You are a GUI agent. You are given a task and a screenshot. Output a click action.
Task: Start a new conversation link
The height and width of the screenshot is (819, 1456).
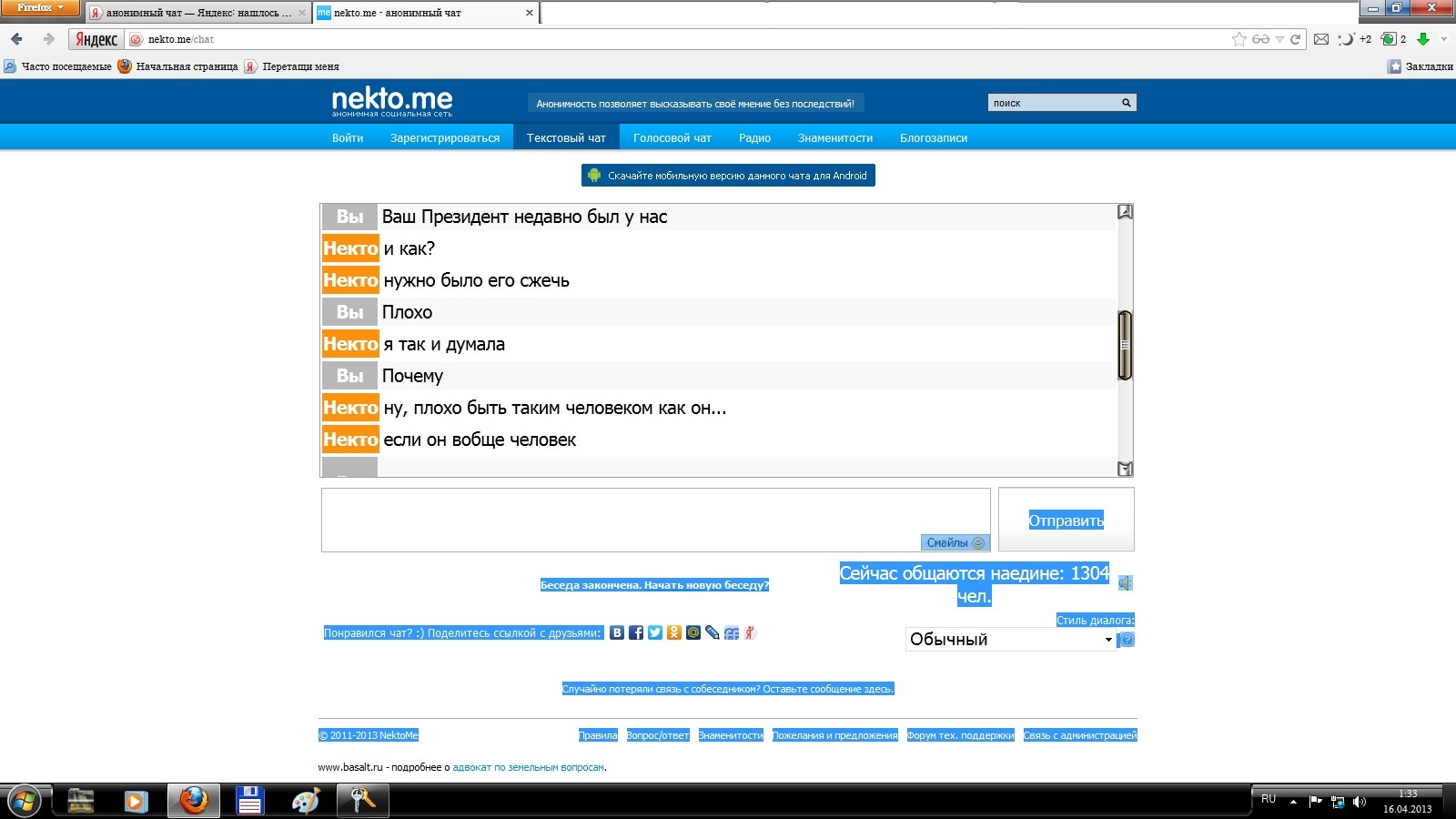pos(654,585)
